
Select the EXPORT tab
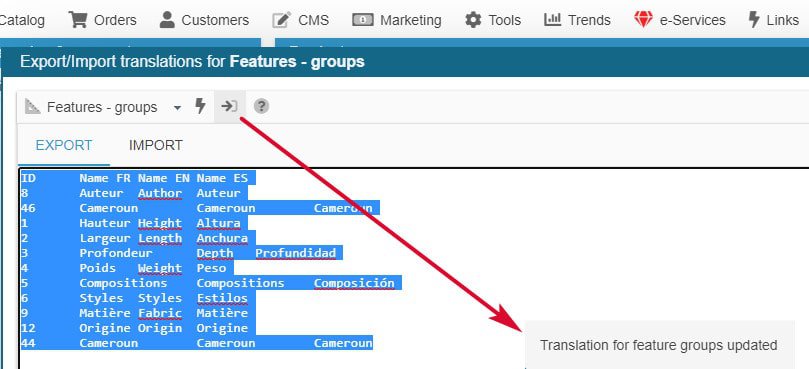click(64, 146)
